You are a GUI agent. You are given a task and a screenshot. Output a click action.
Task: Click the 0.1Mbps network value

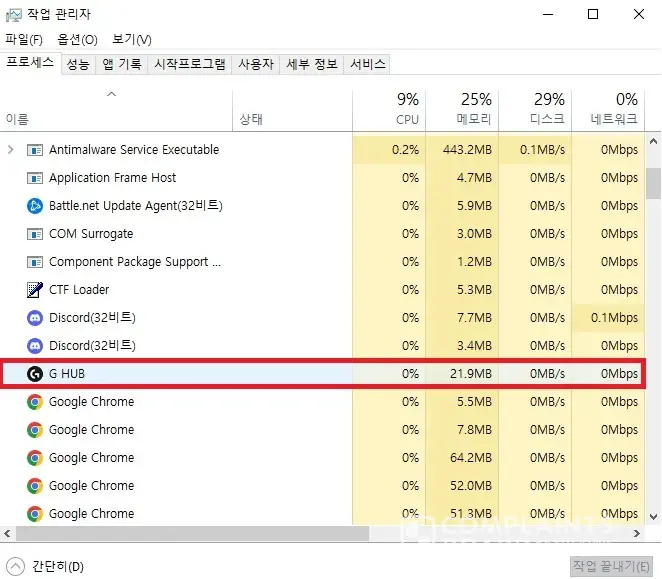[x=614, y=318]
